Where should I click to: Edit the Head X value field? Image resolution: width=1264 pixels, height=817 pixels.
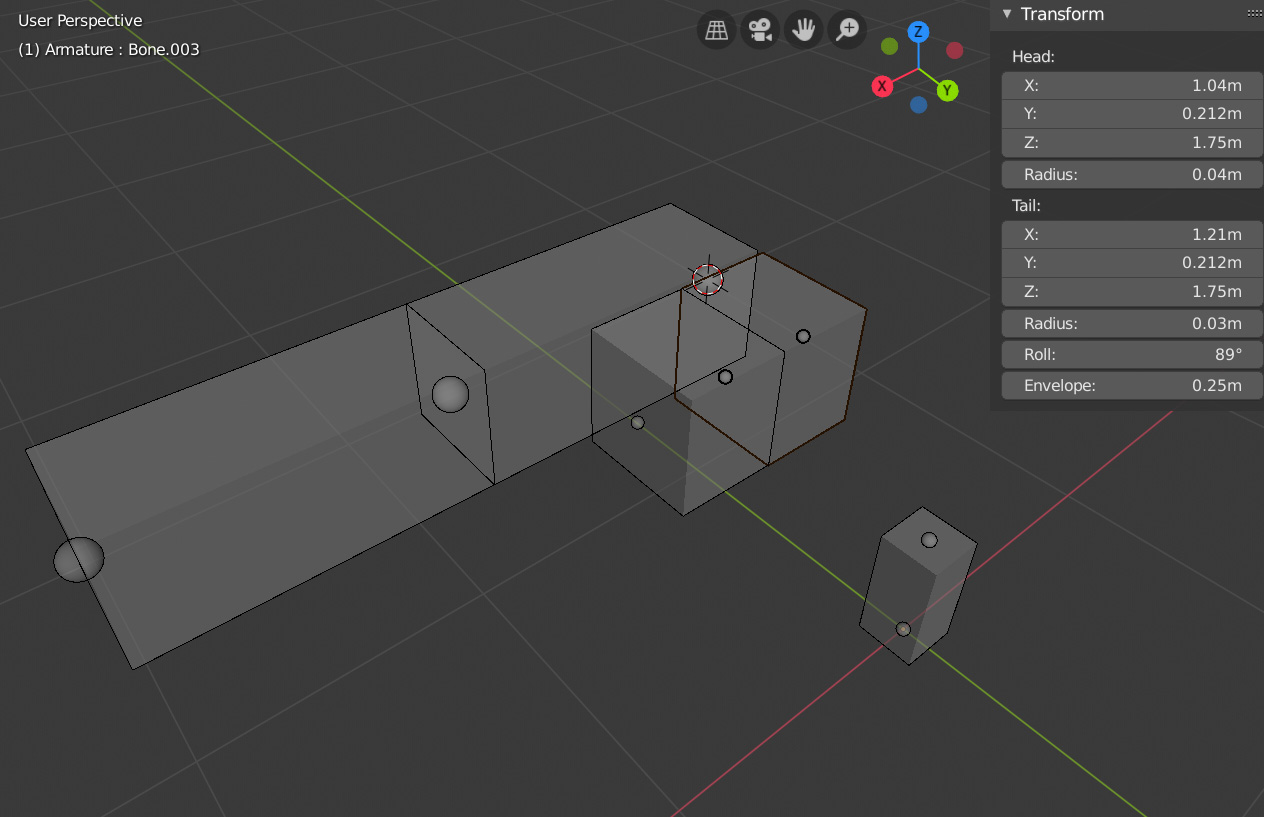[1131, 85]
